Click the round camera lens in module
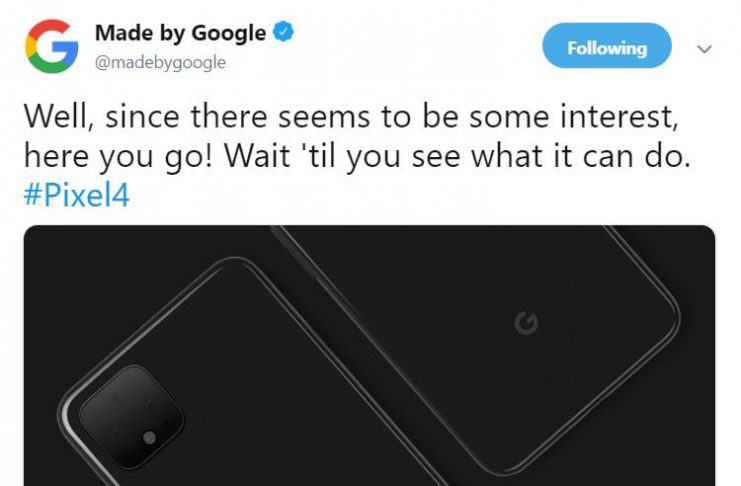 (149, 438)
